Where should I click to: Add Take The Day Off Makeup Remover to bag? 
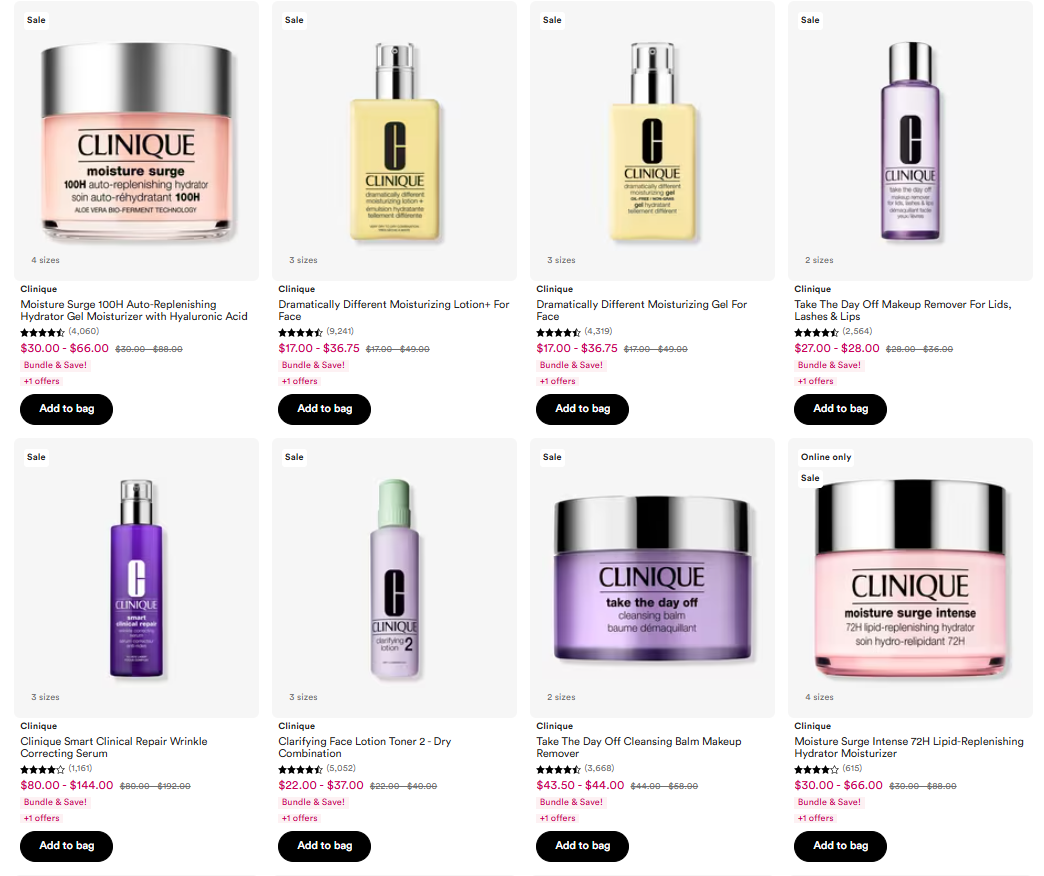click(x=840, y=409)
